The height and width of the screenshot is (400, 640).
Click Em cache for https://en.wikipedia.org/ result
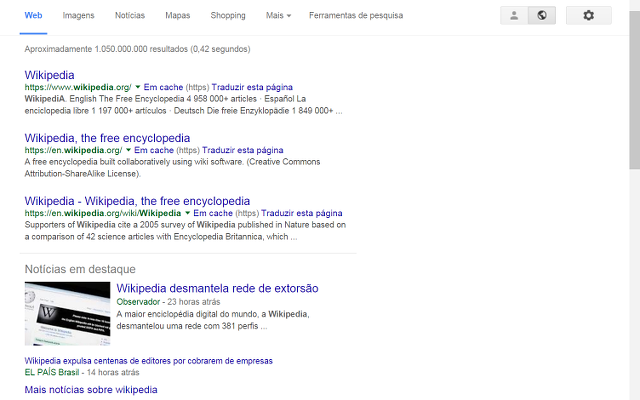pos(154,150)
